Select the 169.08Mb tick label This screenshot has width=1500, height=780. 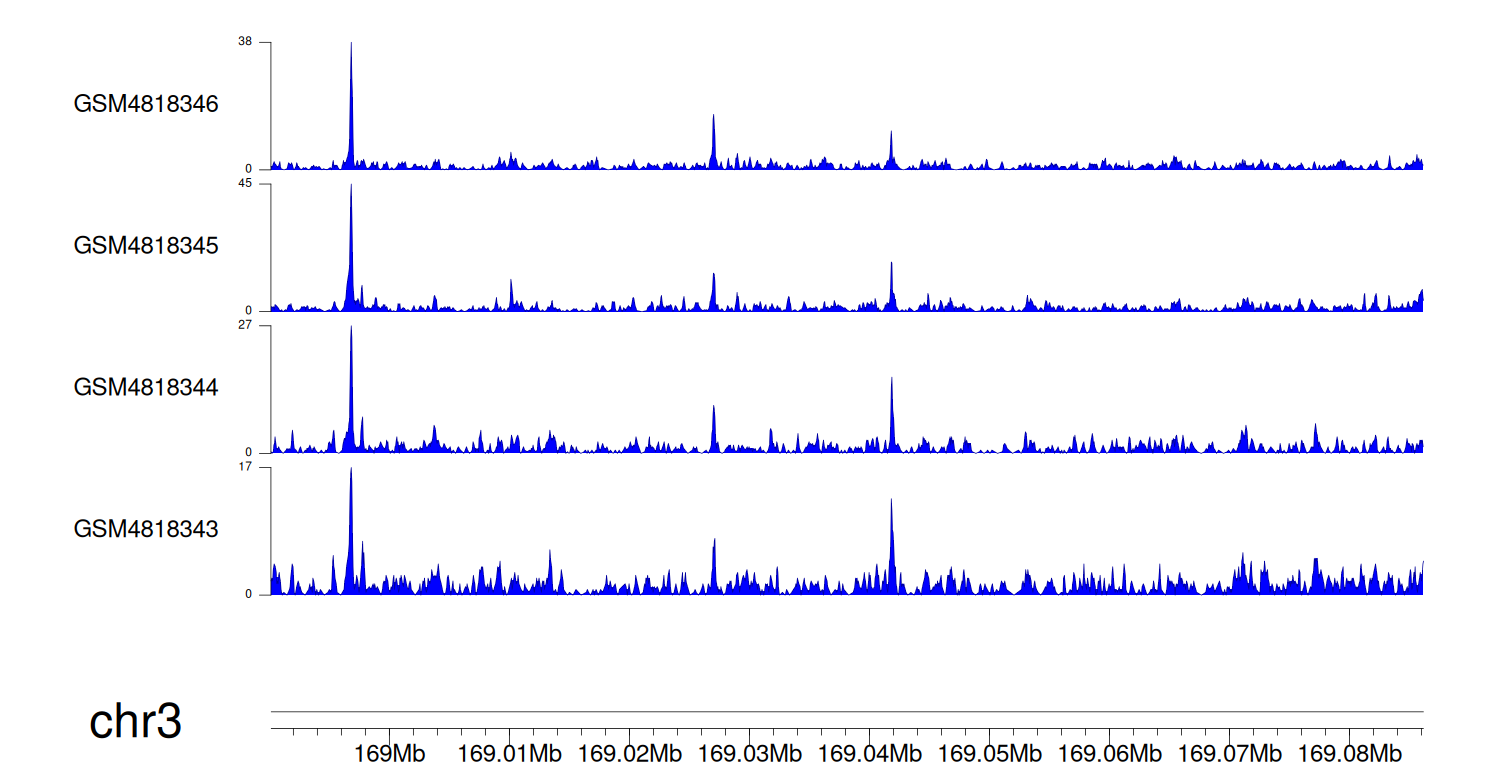click(x=1350, y=753)
